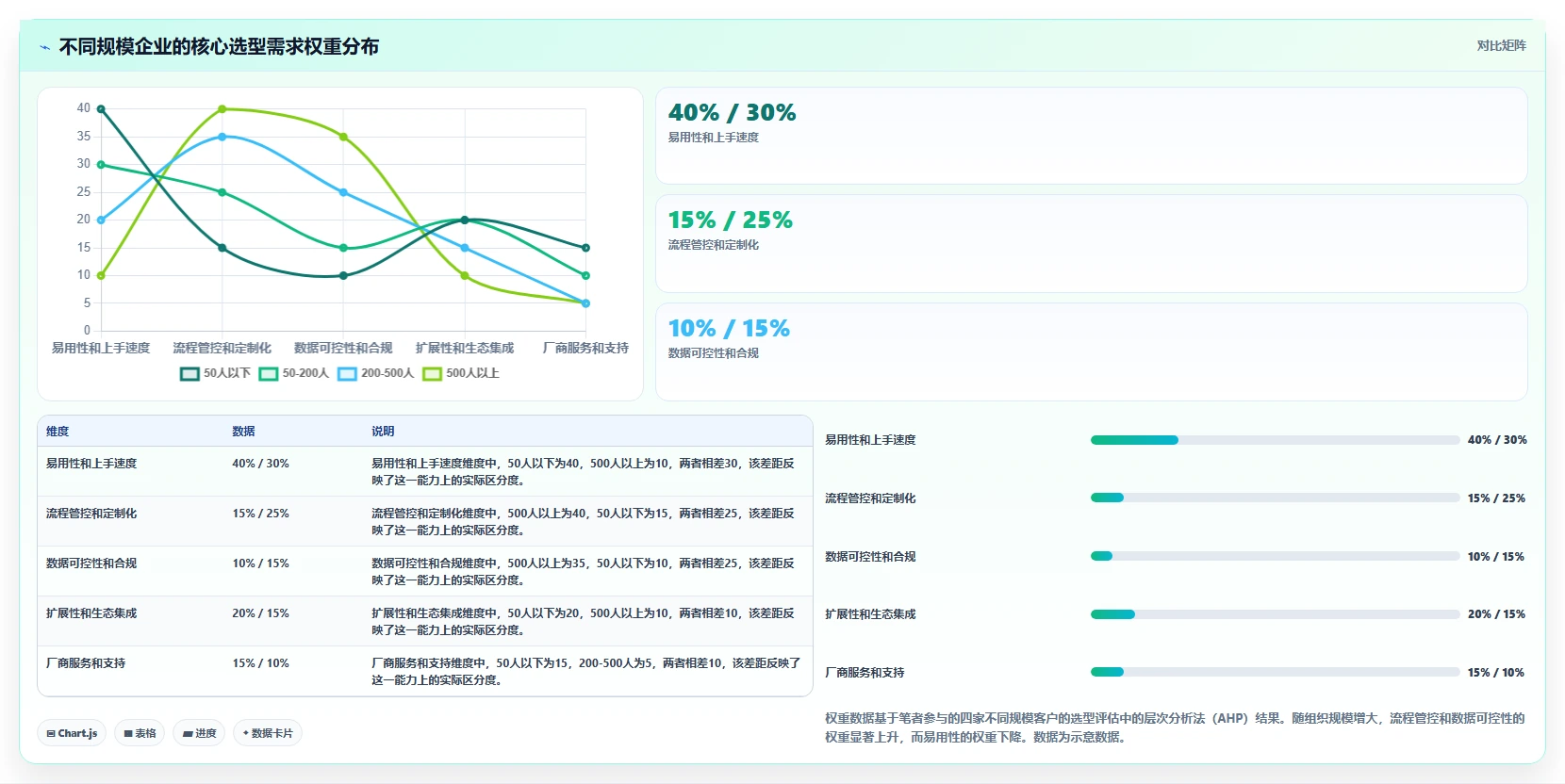Screen dimensions: 1565x784
Task: Click the 对比矩阵 label in header
Action: coord(1501,45)
